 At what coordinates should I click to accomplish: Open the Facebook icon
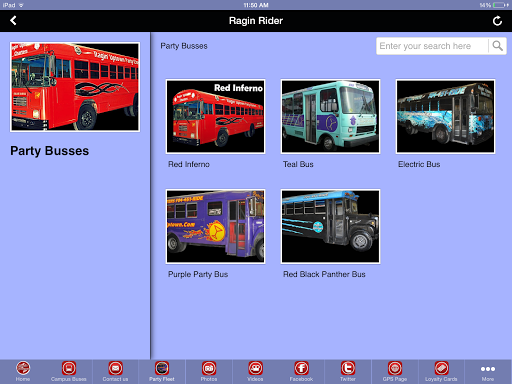(x=301, y=368)
